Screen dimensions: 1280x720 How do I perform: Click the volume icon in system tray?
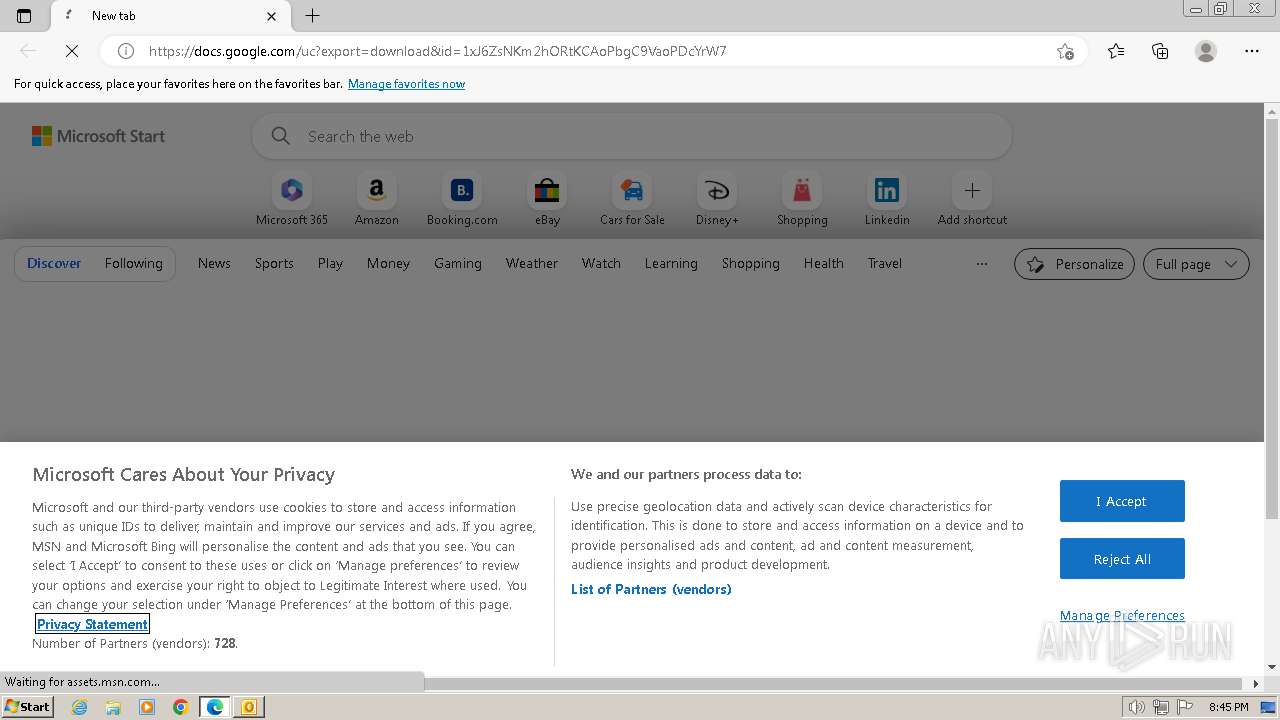point(1137,707)
